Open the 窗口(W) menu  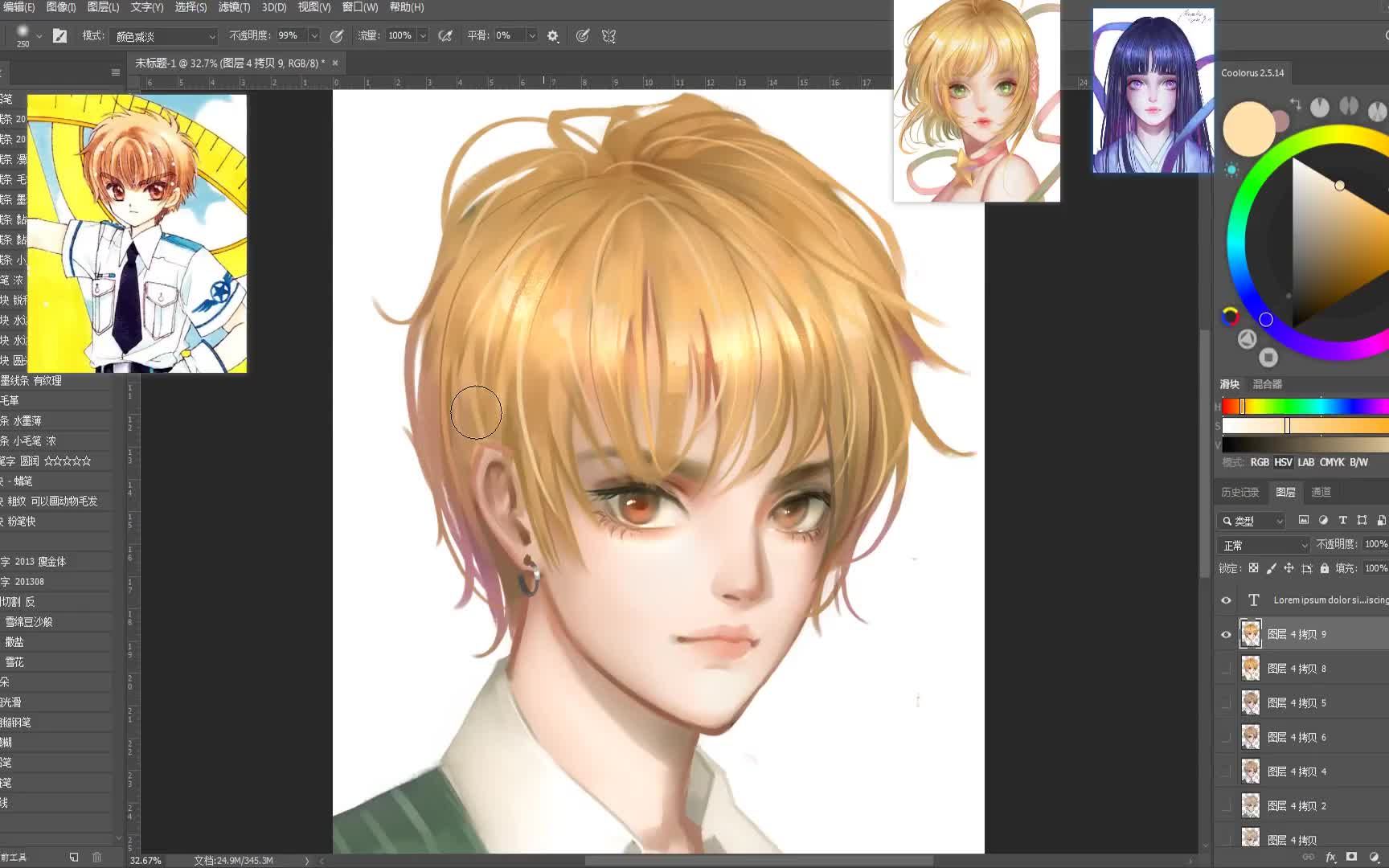point(360,7)
